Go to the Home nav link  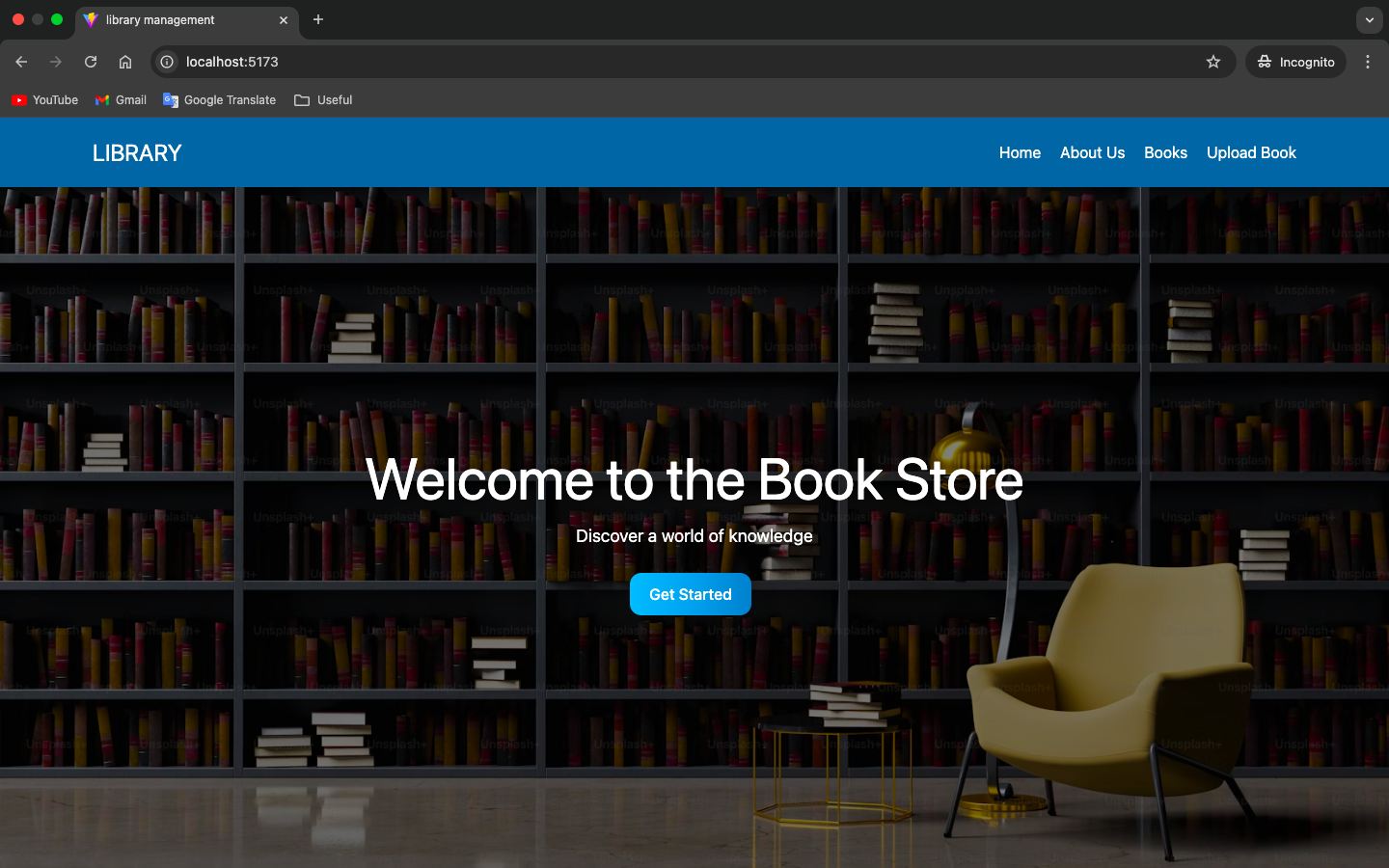tap(1020, 152)
